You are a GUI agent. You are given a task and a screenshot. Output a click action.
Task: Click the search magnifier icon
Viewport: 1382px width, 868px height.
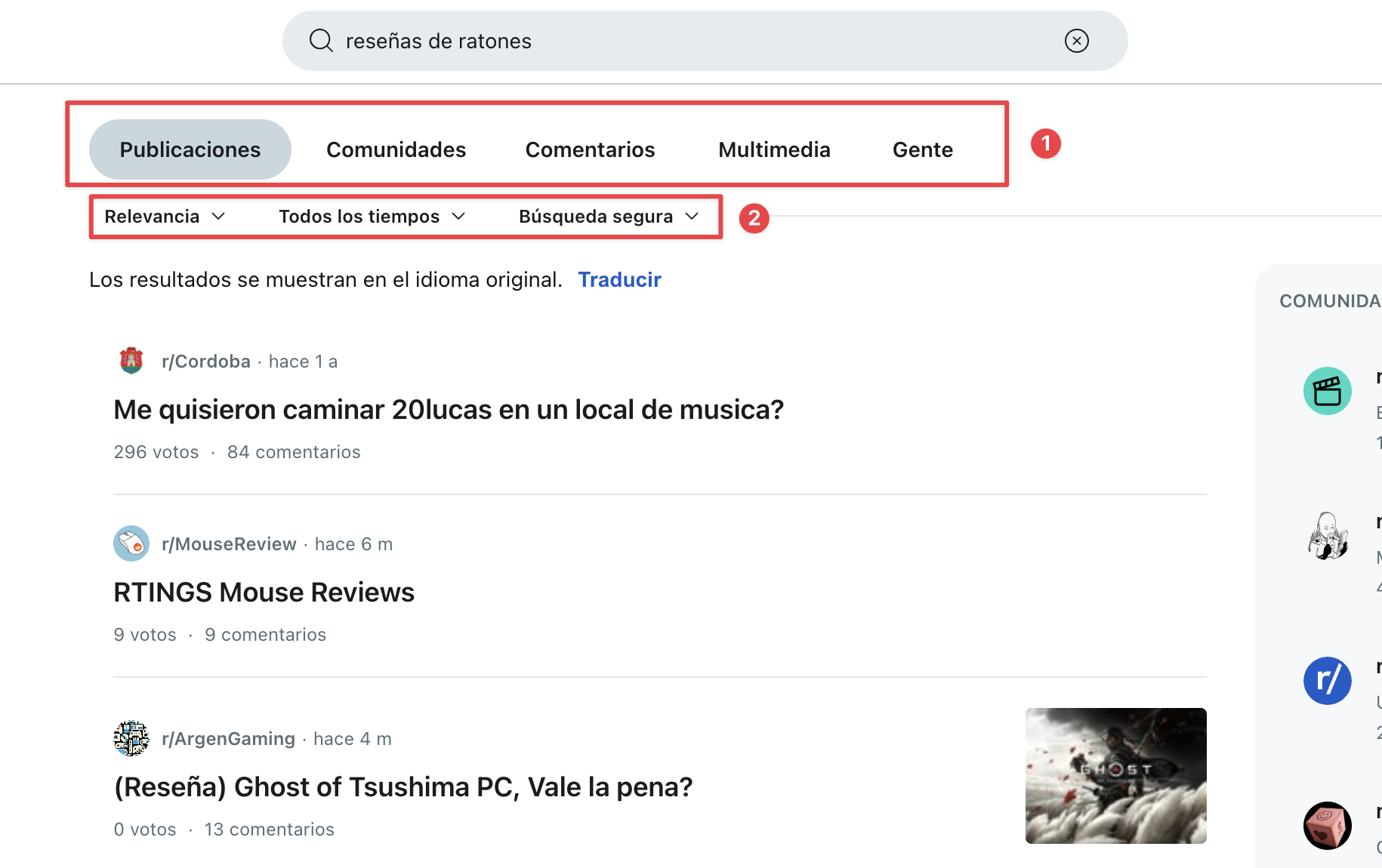[320, 41]
